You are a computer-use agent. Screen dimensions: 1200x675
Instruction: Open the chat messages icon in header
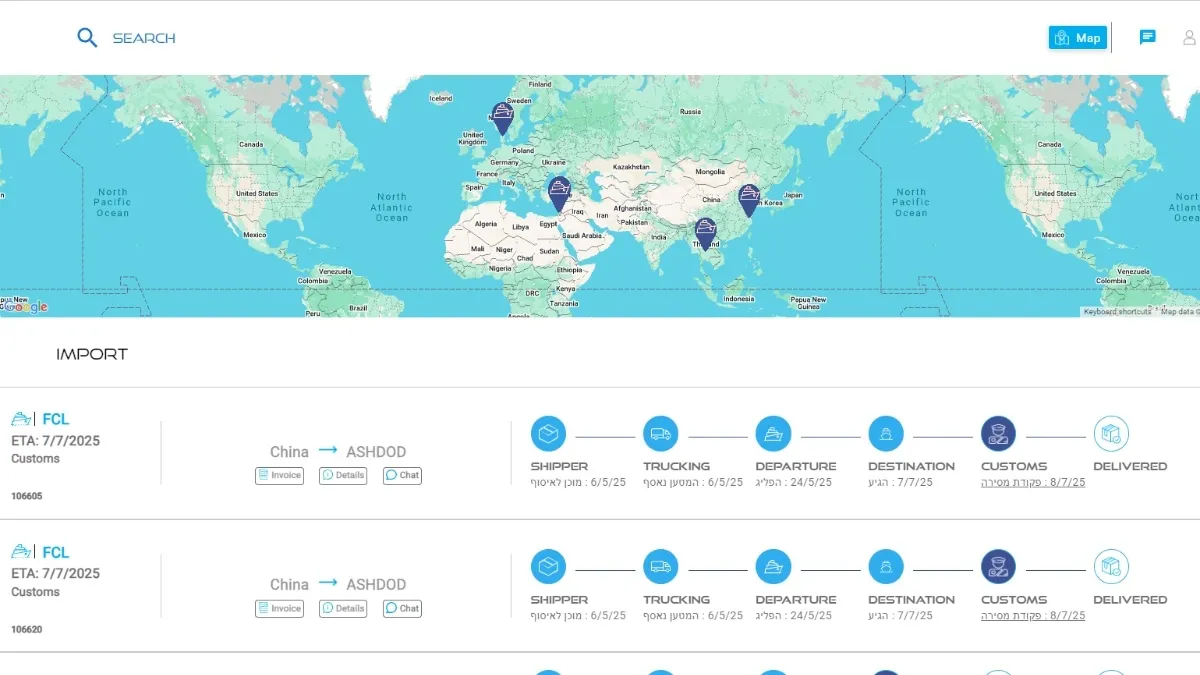tap(1148, 38)
